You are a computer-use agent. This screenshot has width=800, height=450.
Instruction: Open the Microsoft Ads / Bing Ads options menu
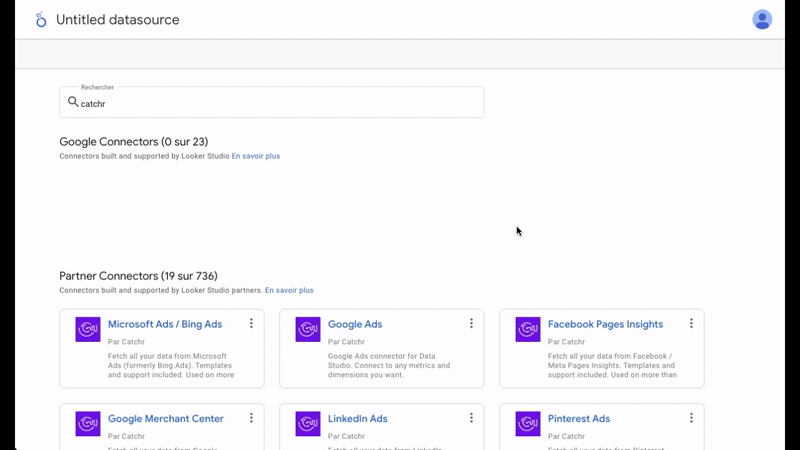coord(251,323)
